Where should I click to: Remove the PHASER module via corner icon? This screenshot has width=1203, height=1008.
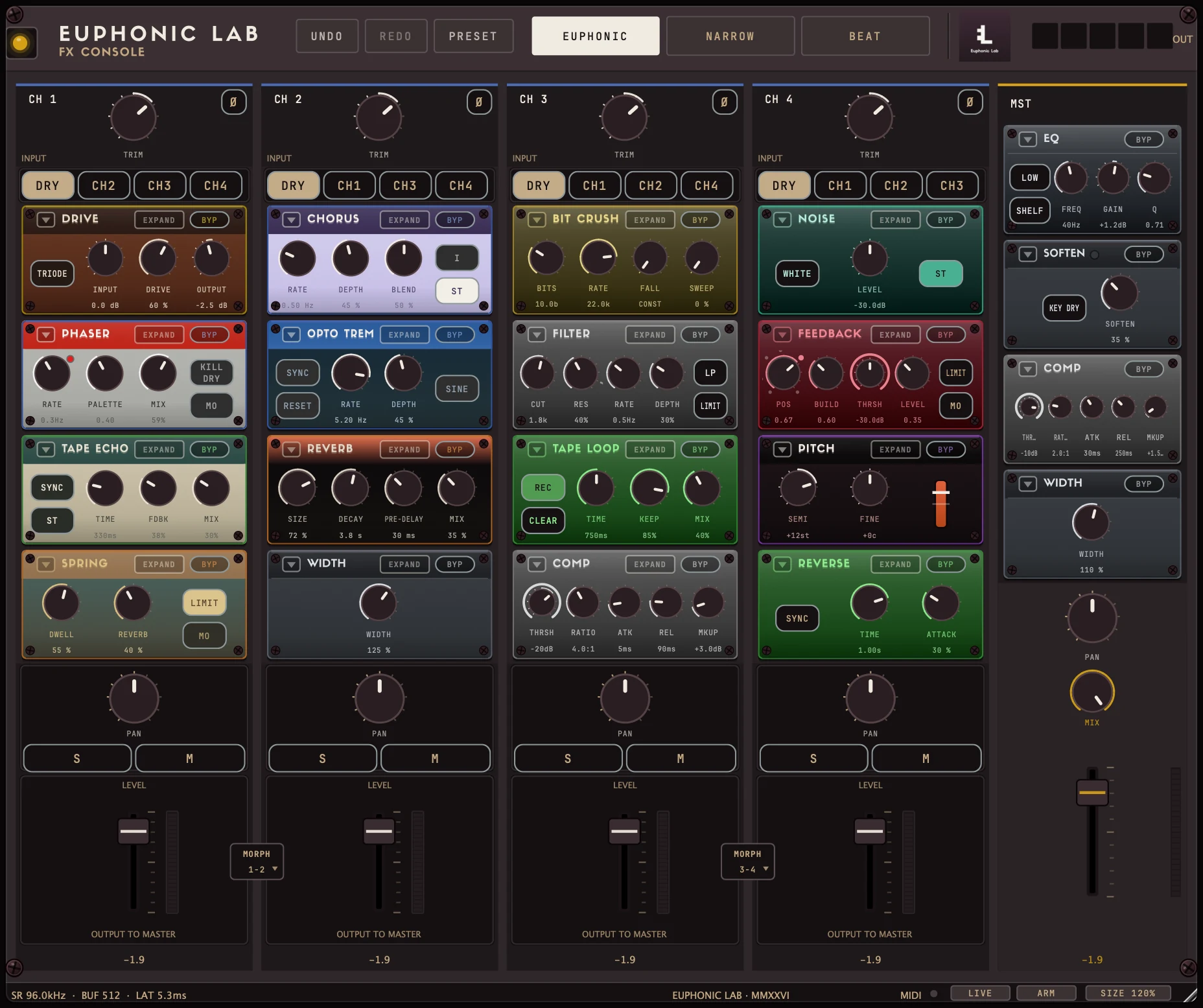coord(239,328)
